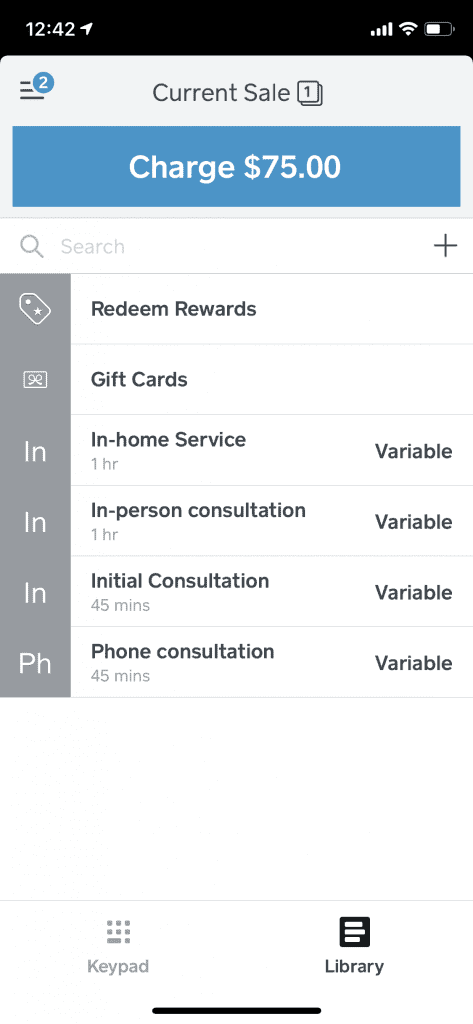Tap the Ph tile for Phone consultation
The image size is (473, 1024).
coord(35,662)
